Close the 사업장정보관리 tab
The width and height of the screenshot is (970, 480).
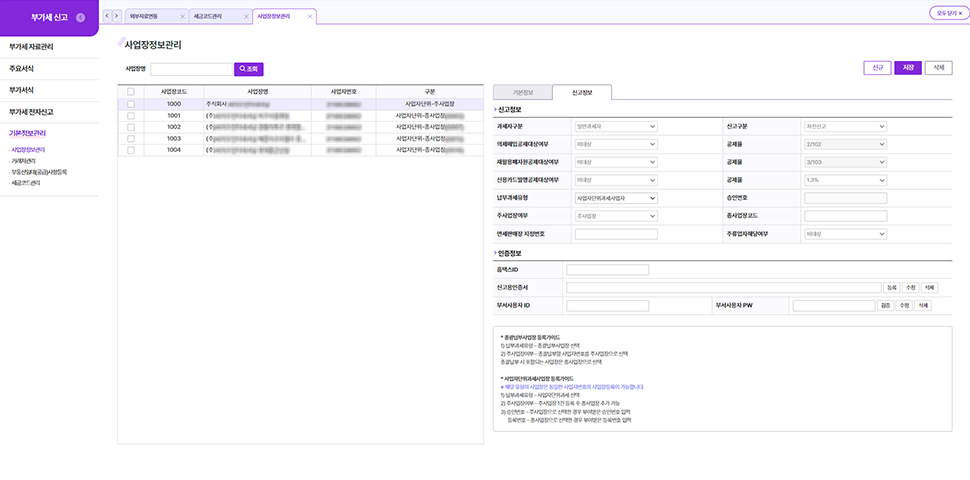(x=310, y=17)
